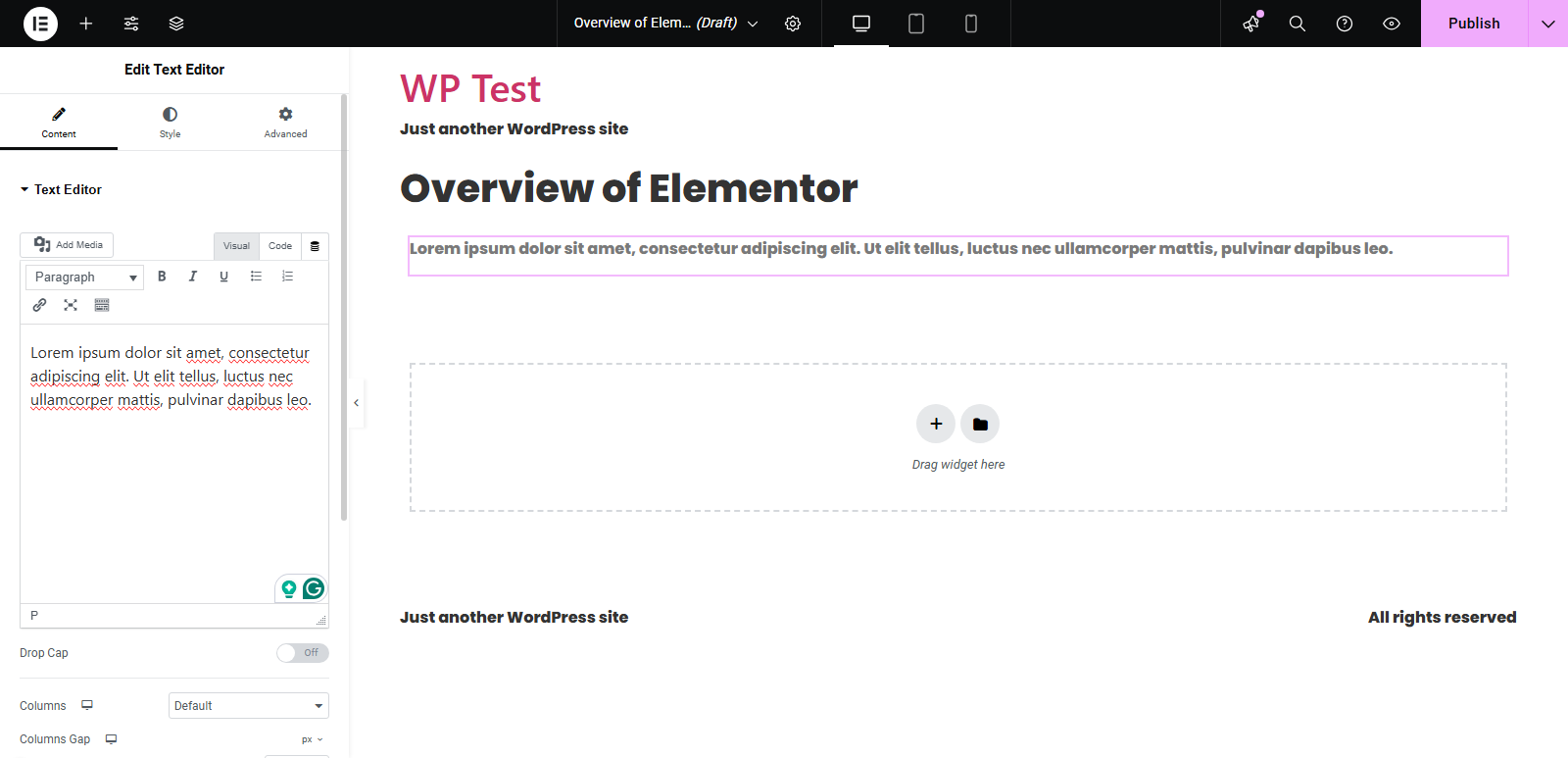Open What's New megaphone notifications
The width and height of the screenshot is (1568, 758).
(1251, 24)
